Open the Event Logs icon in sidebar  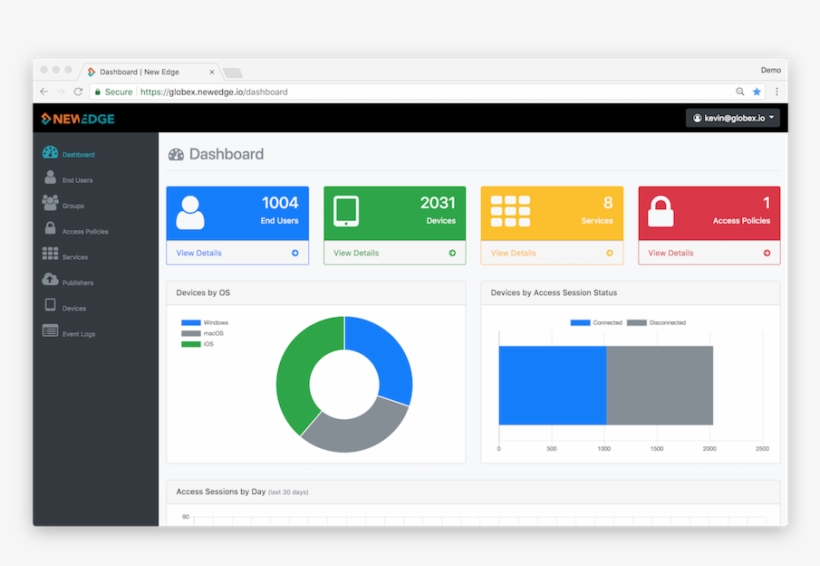(x=50, y=332)
